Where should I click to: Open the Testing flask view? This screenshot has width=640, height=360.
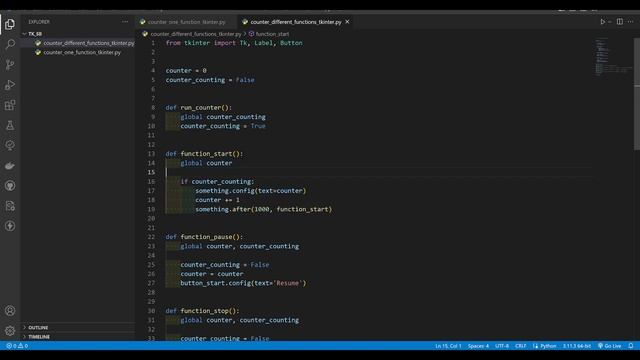[x=10, y=125]
